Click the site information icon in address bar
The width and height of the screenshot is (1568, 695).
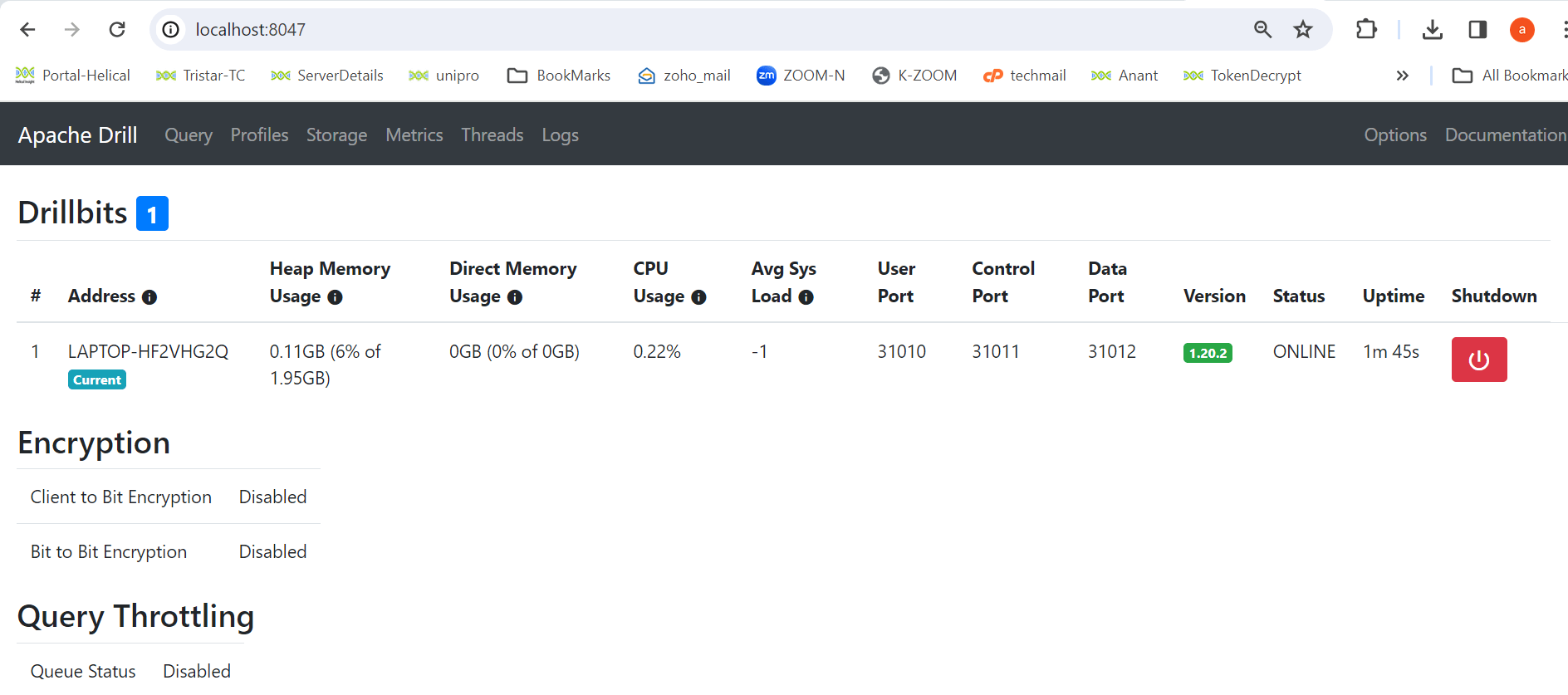tap(171, 30)
